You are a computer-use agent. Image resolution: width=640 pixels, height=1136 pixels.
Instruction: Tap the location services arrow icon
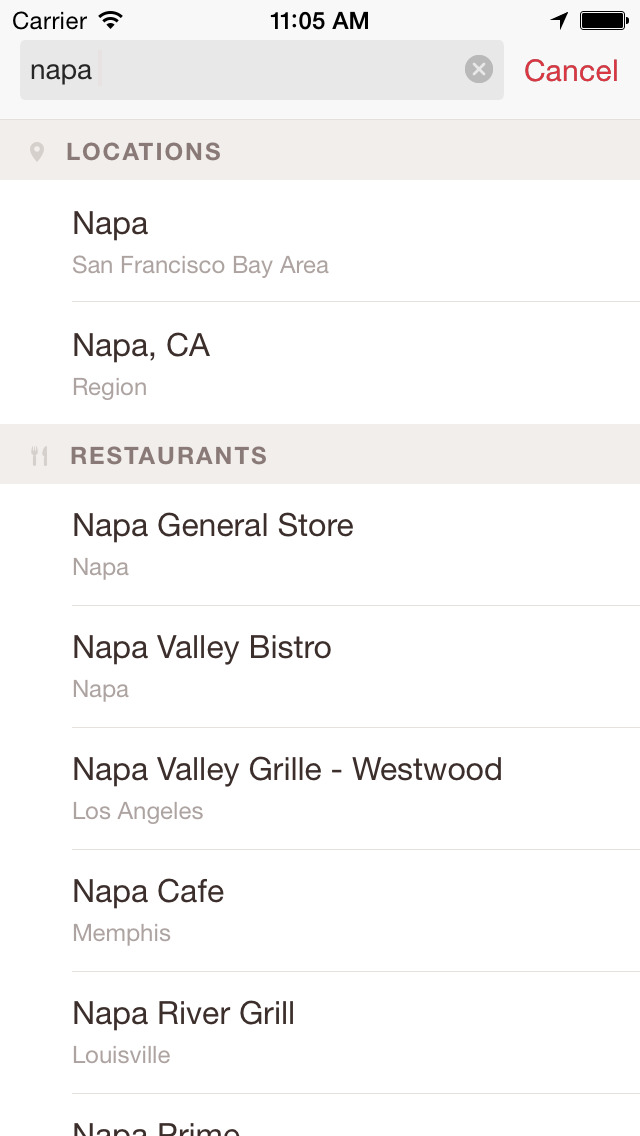(560, 20)
